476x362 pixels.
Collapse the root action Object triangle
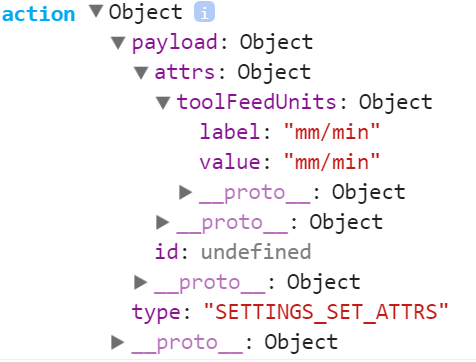pos(96,11)
